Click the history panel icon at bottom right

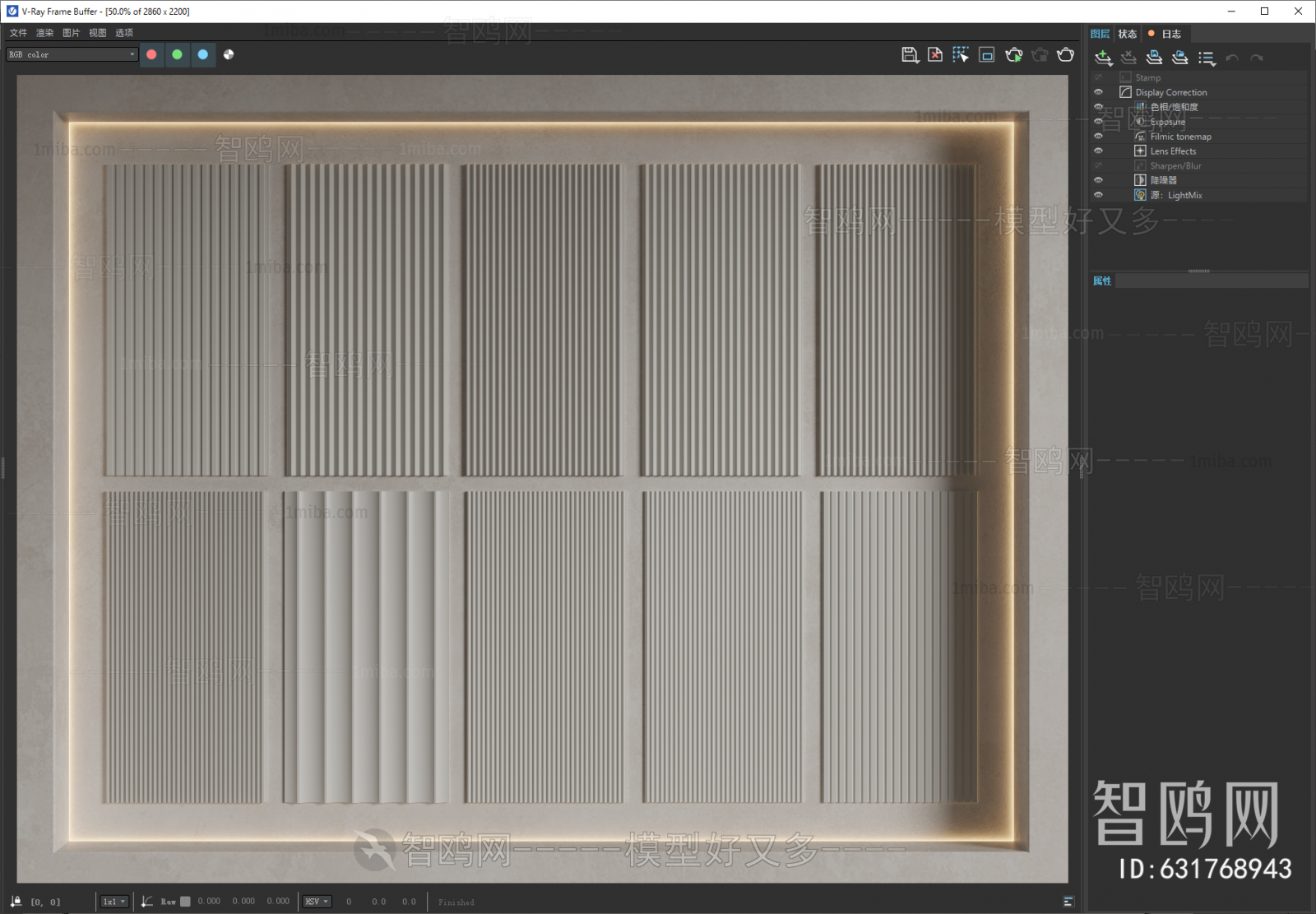[x=1068, y=902]
